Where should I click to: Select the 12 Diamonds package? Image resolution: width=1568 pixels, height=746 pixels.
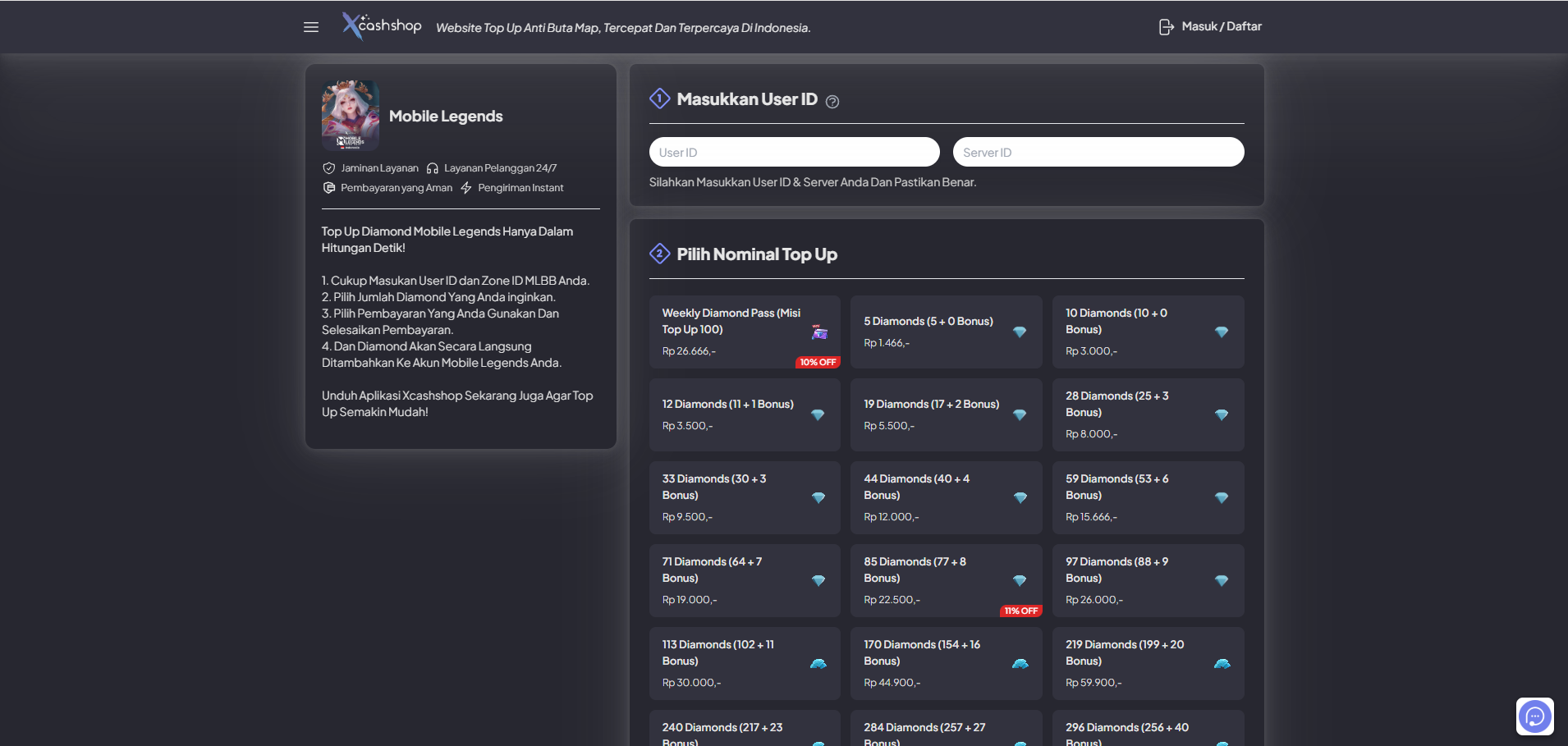tap(745, 414)
